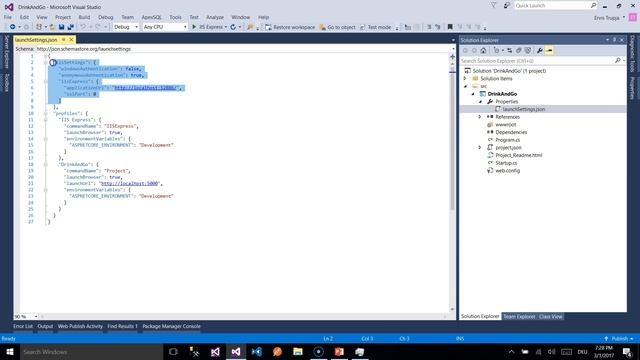This screenshot has height=360, width=640.
Task: Open the Package Manager Console tab
Action: (171, 326)
